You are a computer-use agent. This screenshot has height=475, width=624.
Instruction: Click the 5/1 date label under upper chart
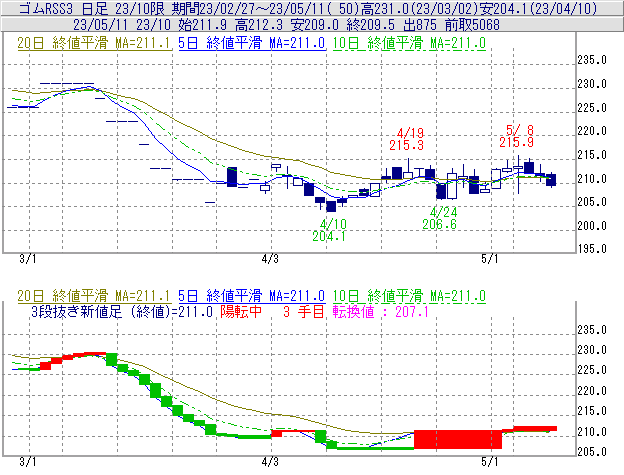pos(489,259)
